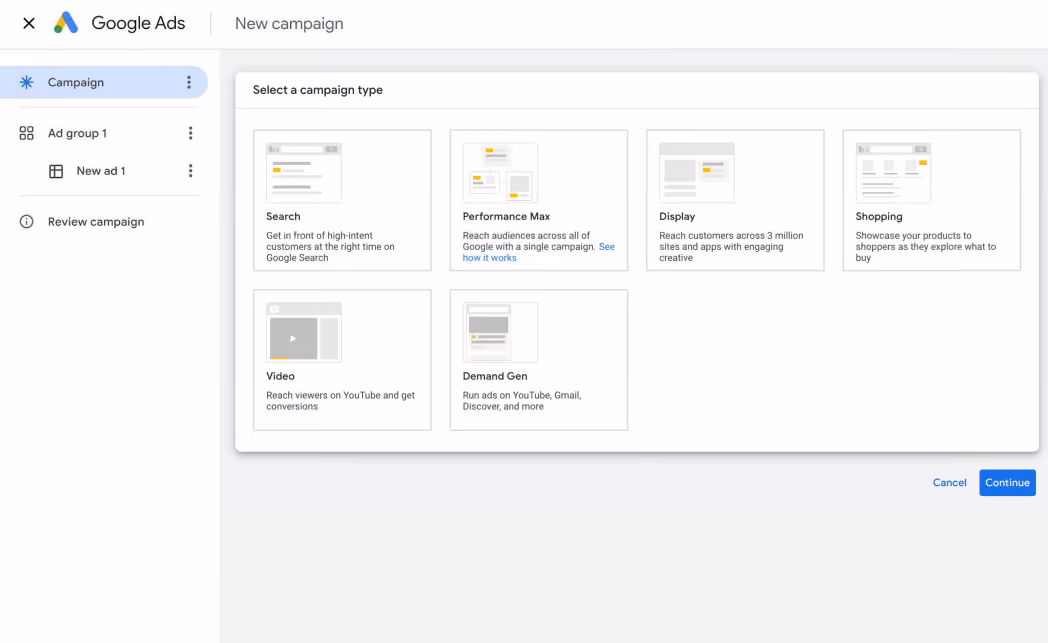Screen dimensions: 1048x643
Task: Click the blue Continue button
Action: click(x=1007, y=483)
